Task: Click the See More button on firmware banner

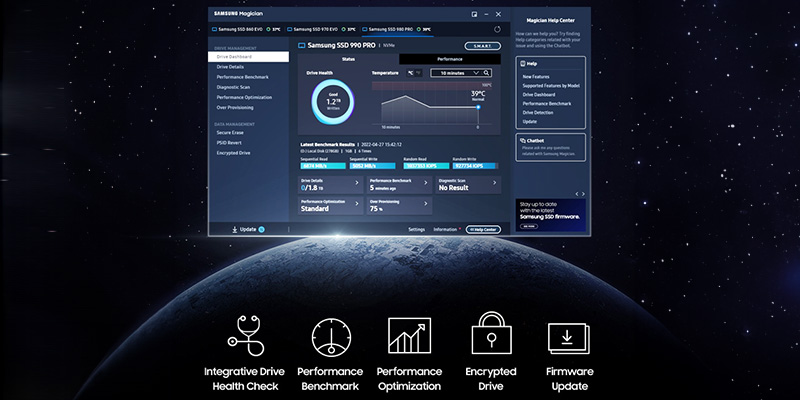Action: pos(530,226)
